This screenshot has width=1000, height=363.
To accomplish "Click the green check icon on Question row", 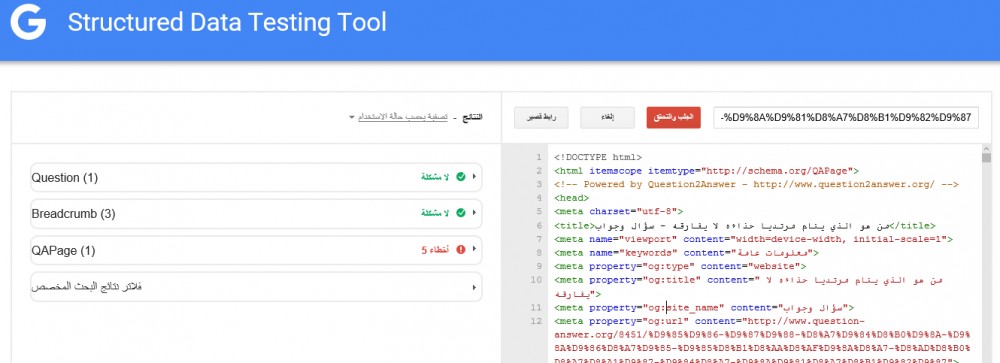I will [460, 177].
